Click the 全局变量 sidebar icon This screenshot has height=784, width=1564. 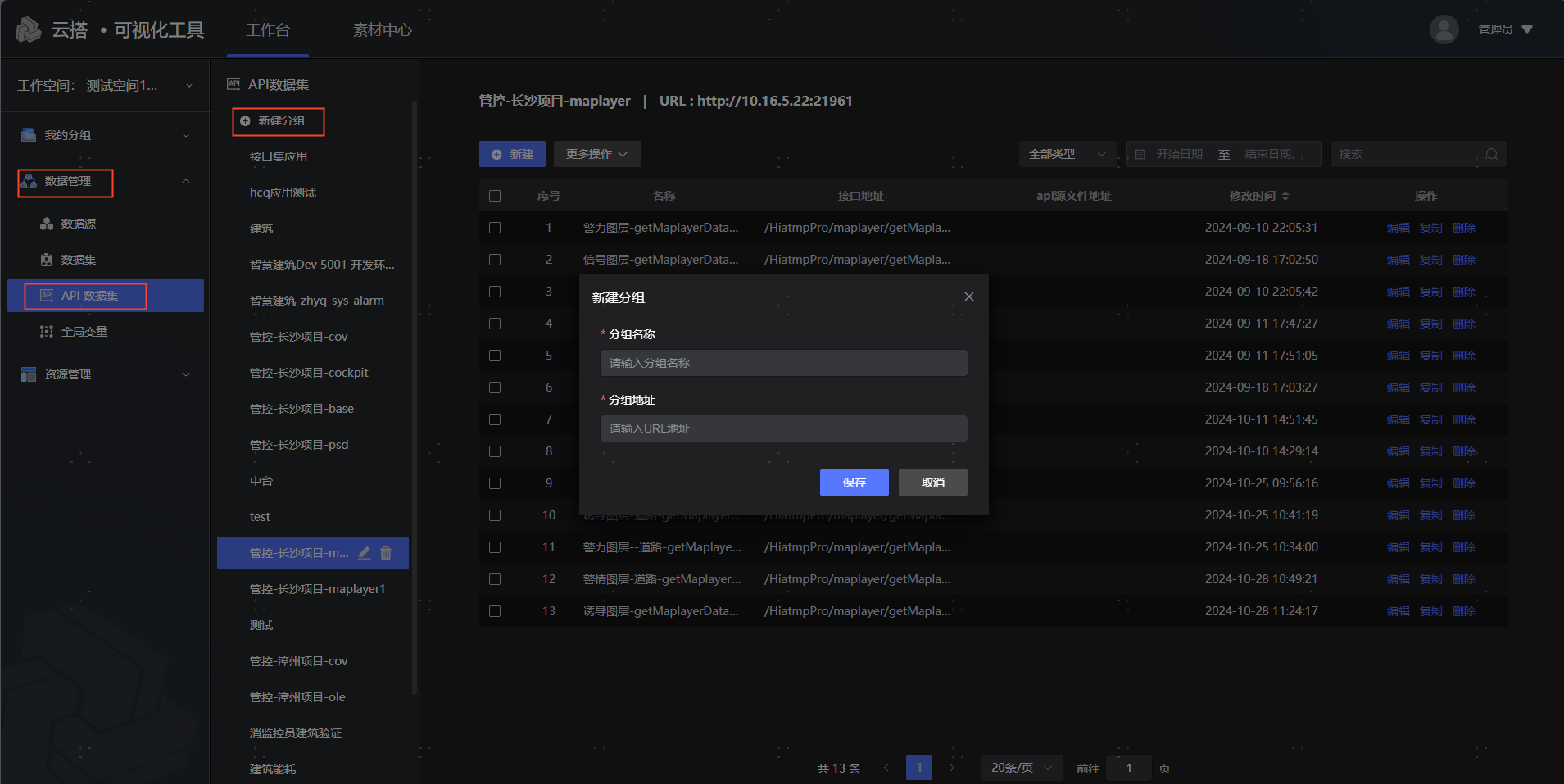tap(47, 332)
